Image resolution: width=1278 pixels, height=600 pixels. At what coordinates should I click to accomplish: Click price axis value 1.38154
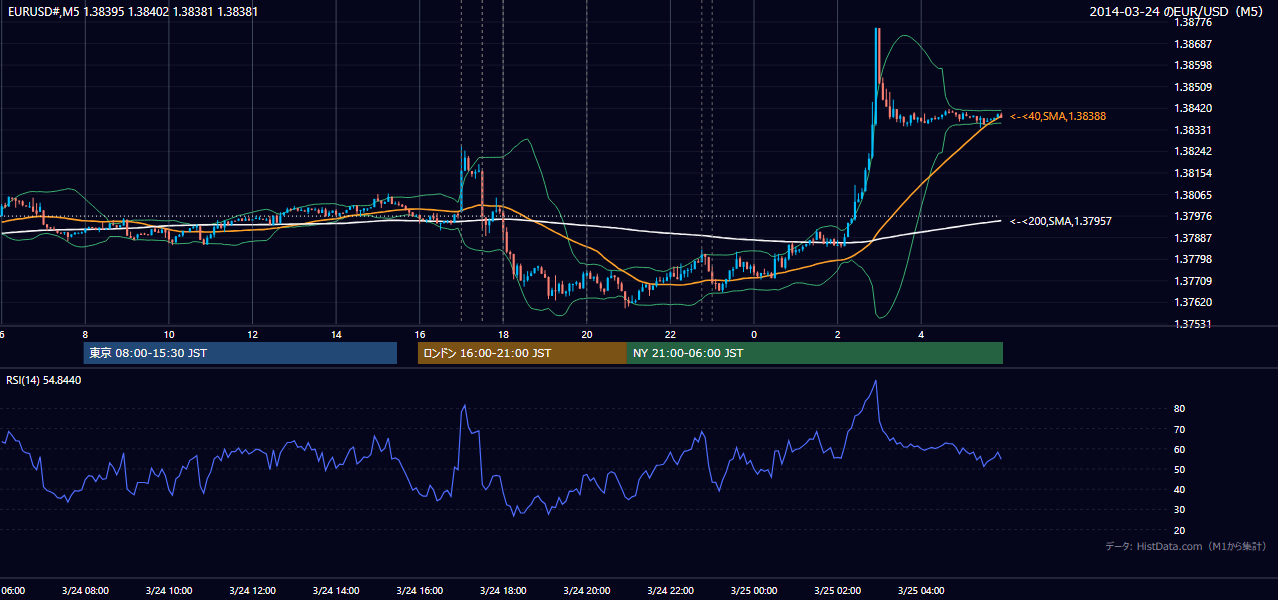point(1193,173)
